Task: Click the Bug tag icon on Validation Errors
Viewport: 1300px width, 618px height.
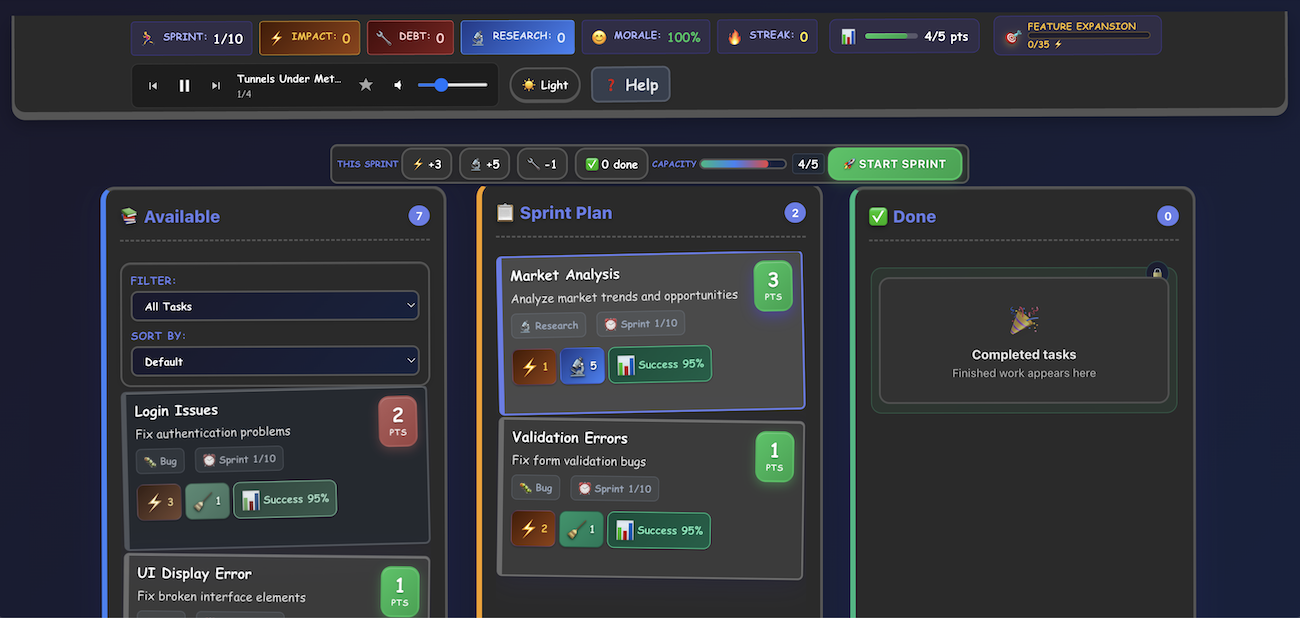Action: 526,487
